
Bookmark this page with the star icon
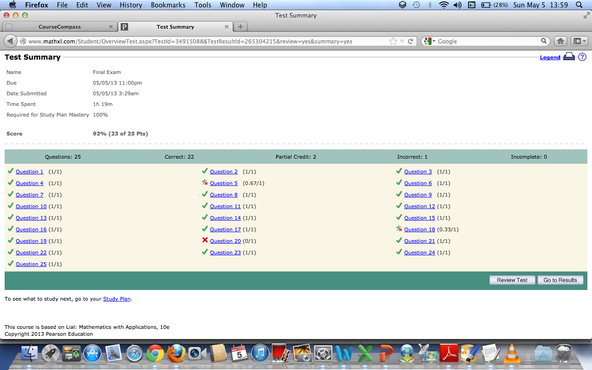pos(393,41)
